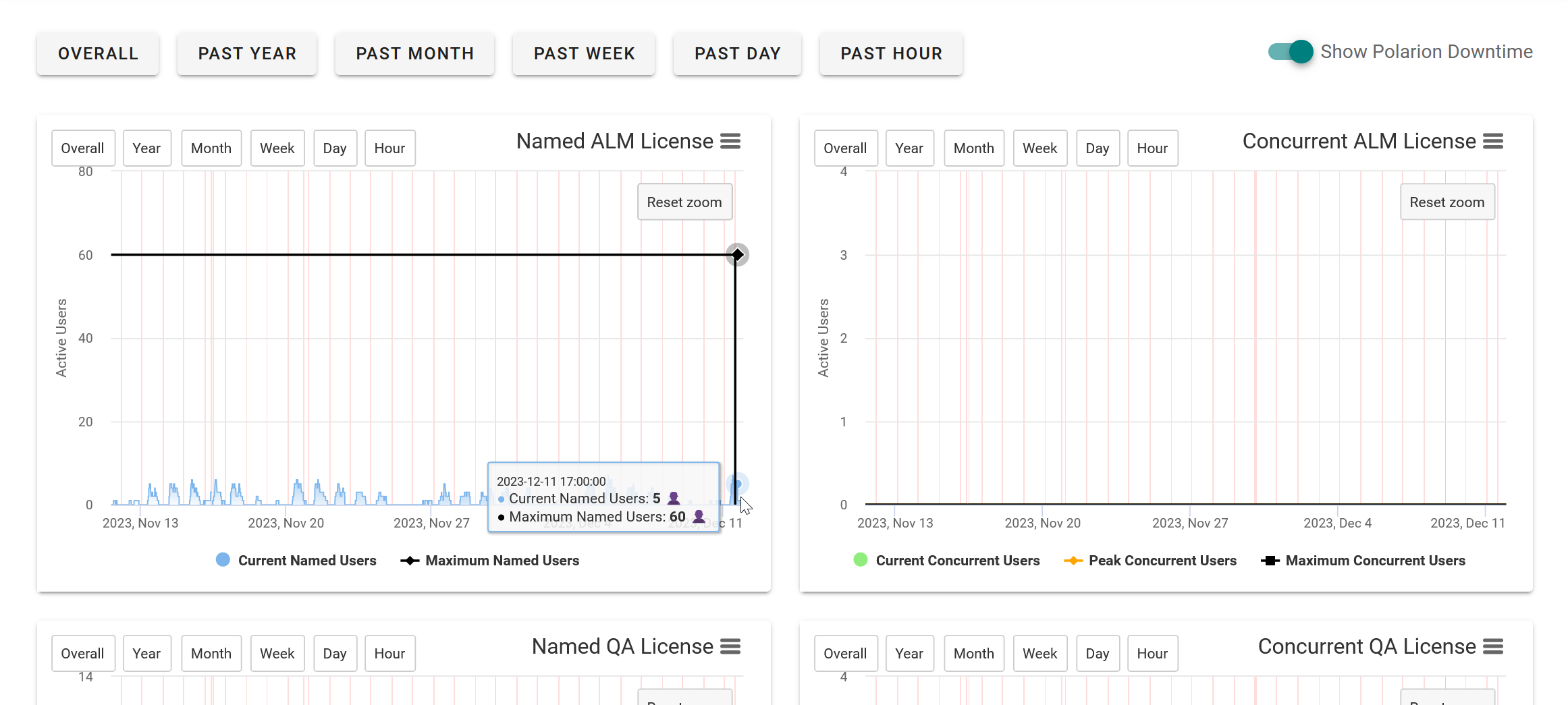Disable Show Polarion Downtime
This screenshot has height=705, width=1568.
click(x=1290, y=51)
